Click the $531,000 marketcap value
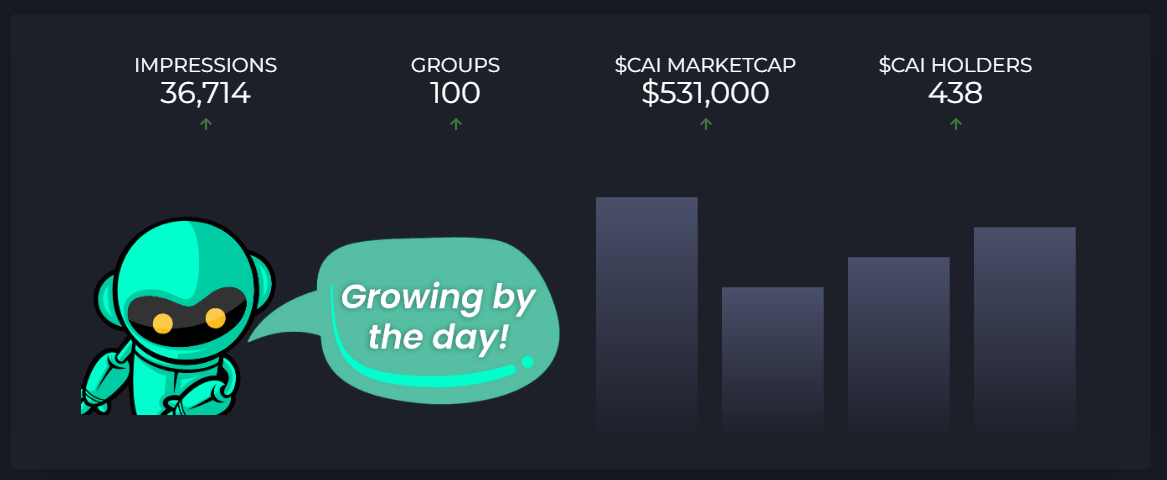Image resolution: width=1167 pixels, height=480 pixels. pyautogui.click(x=706, y=94)
